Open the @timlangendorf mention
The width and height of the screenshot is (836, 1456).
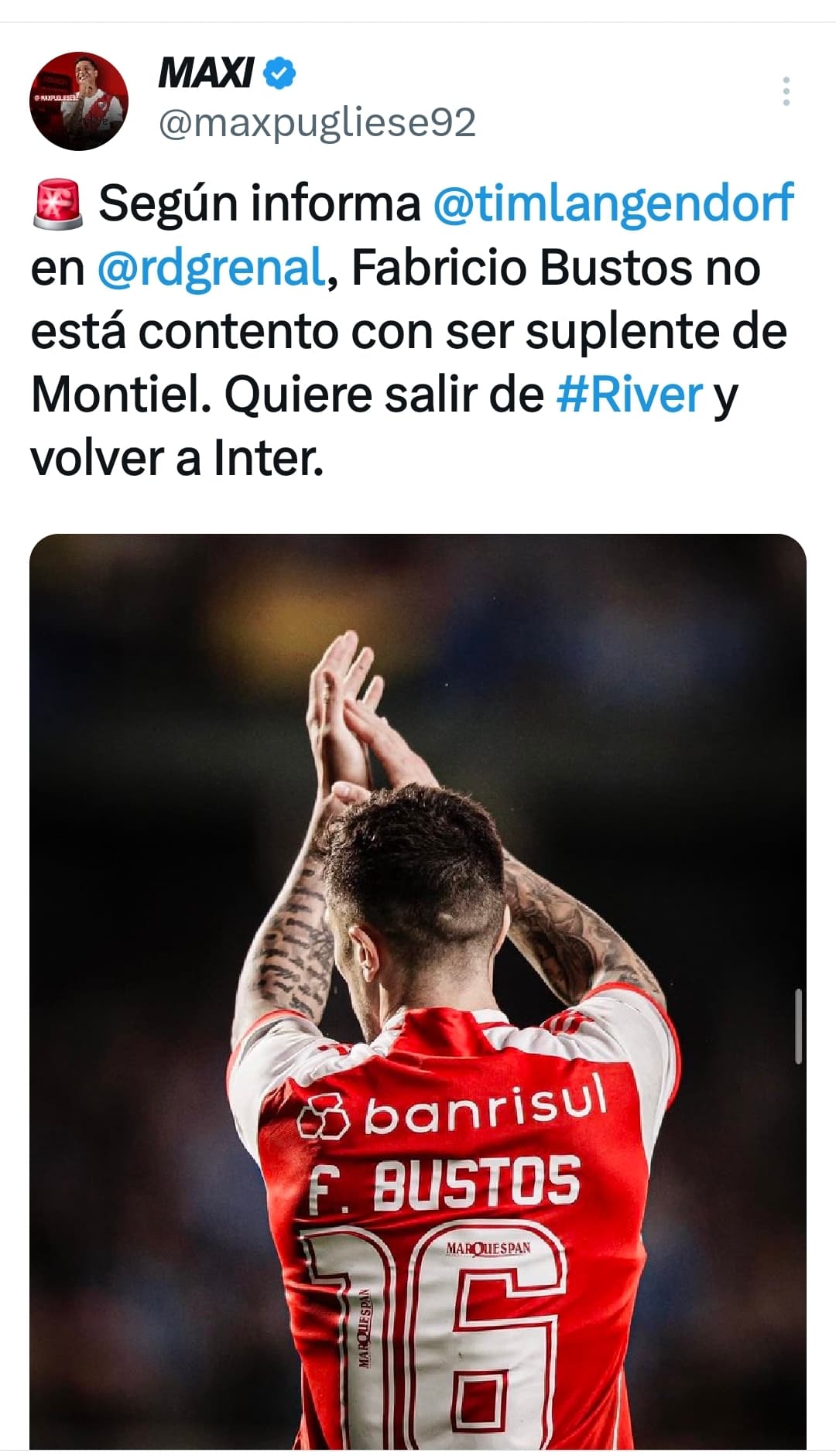(613, 203)
